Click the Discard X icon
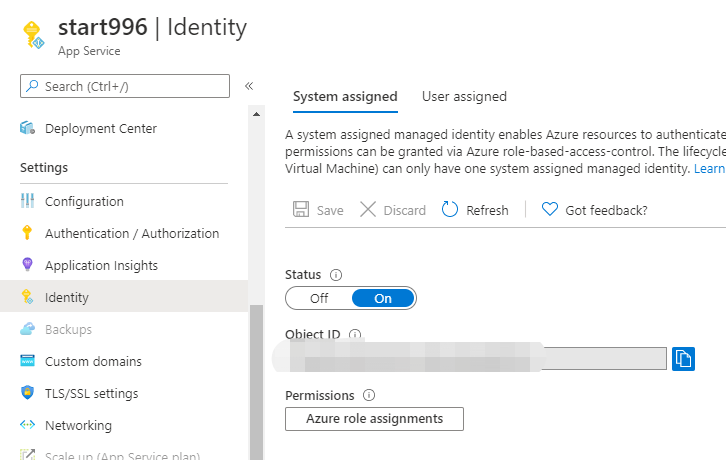 point(368,209)
